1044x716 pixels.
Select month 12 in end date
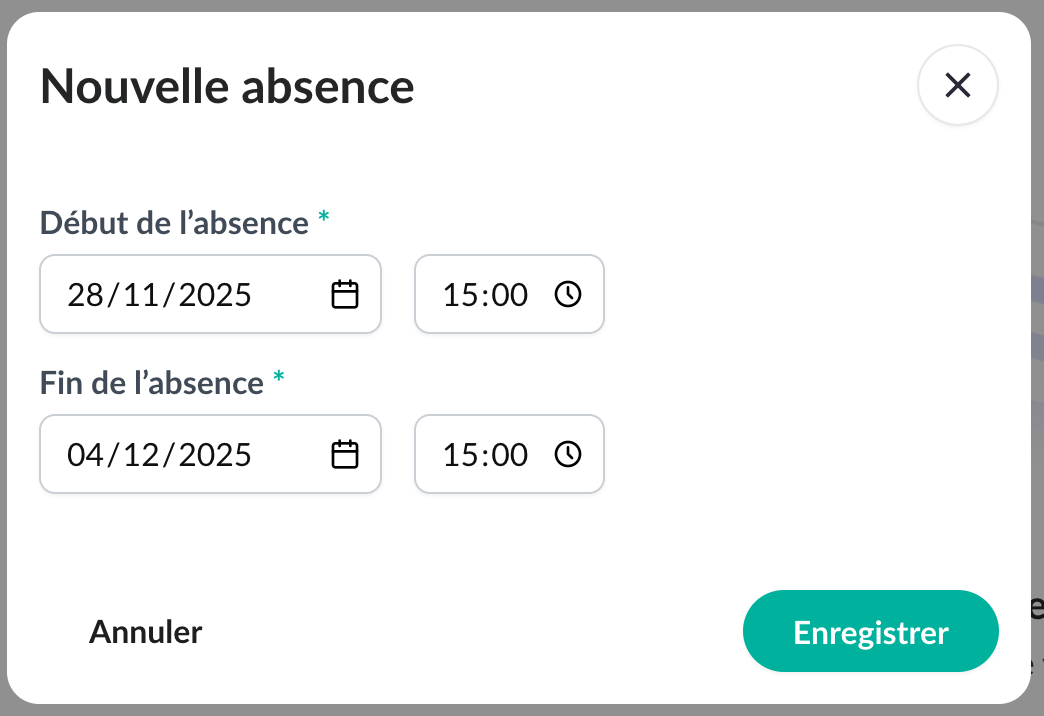[x=142, y=455]
